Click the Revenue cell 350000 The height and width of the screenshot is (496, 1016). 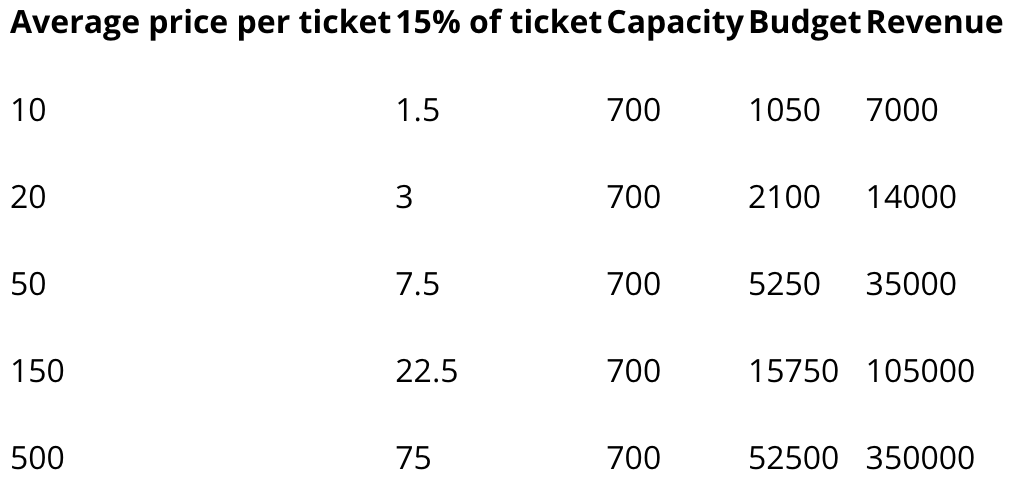920,457
